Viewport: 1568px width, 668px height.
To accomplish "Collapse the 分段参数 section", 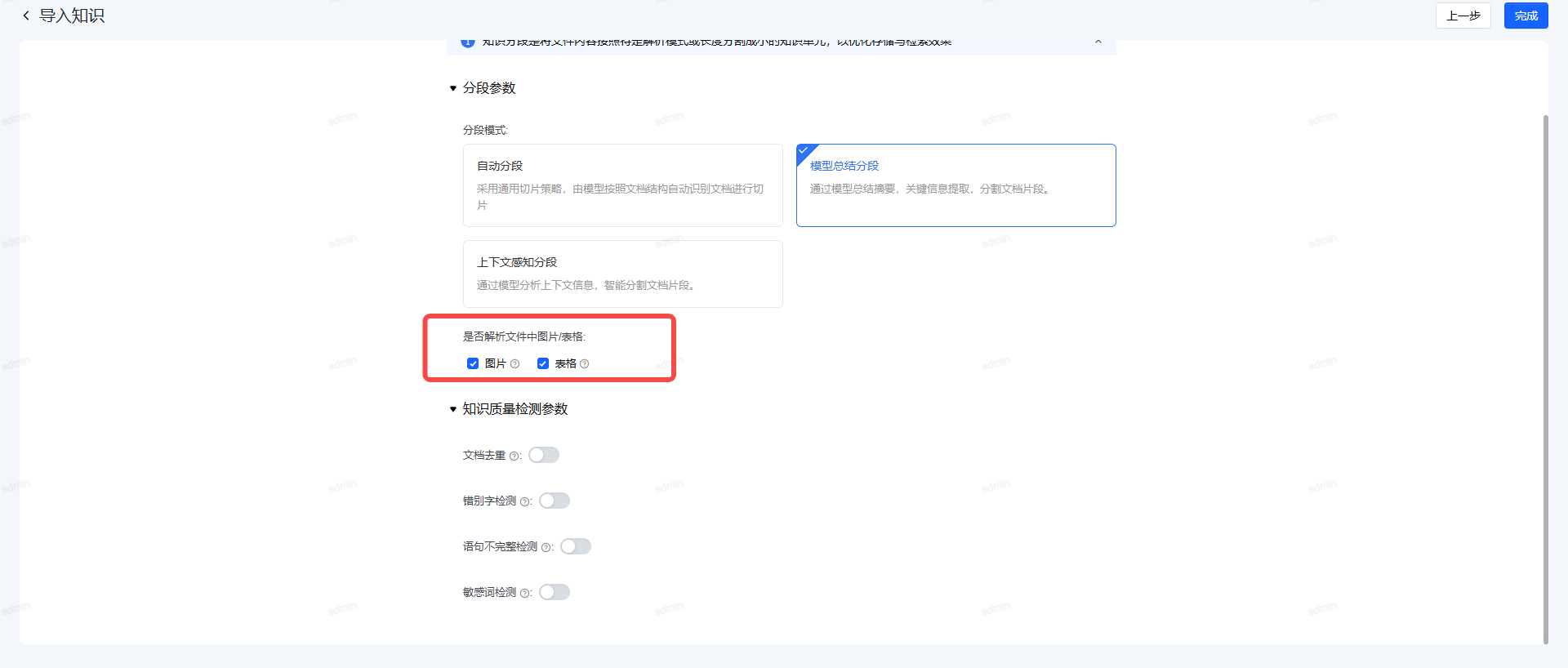I will pos(453,88).
